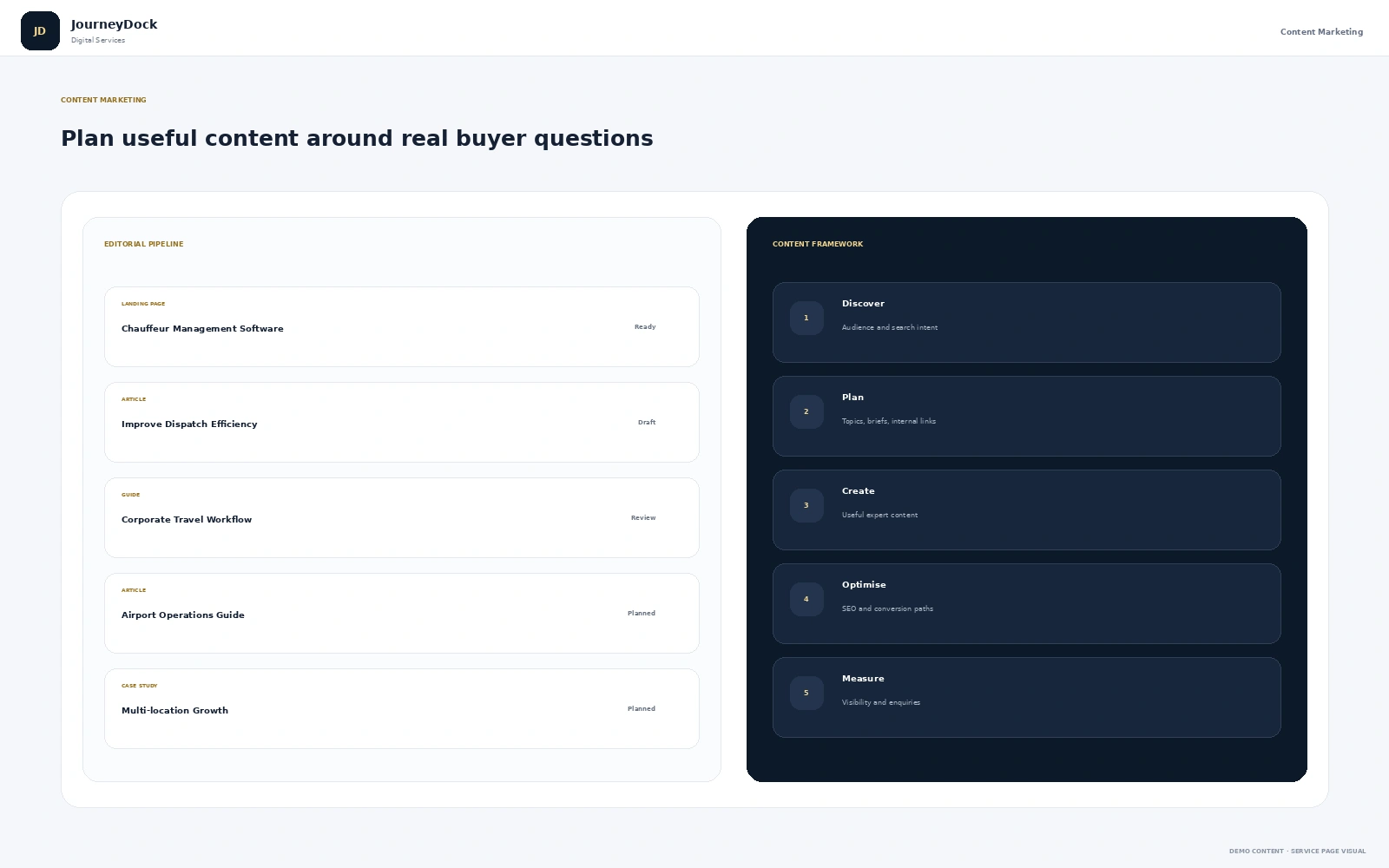Click the step 5 number badge

806,694
